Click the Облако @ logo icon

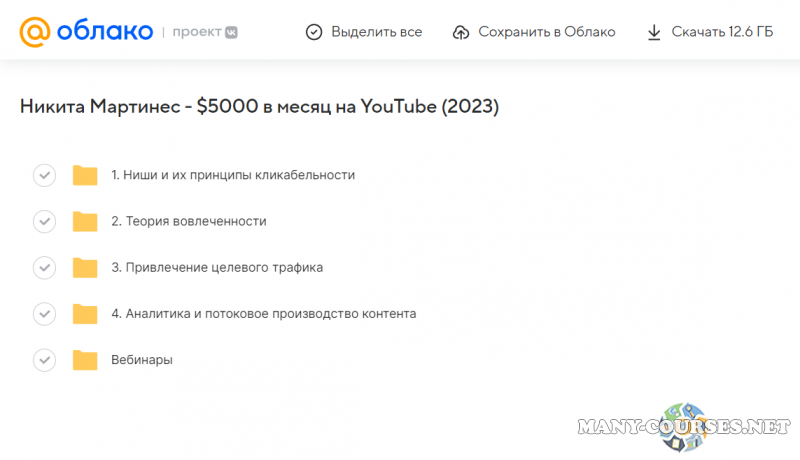tap(34, 32)
